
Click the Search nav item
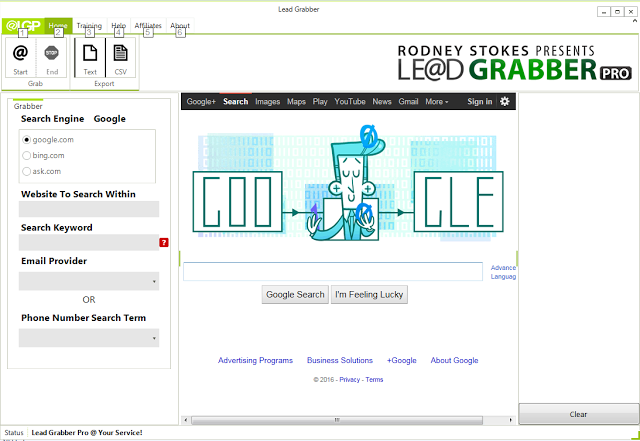click(236, 102)
